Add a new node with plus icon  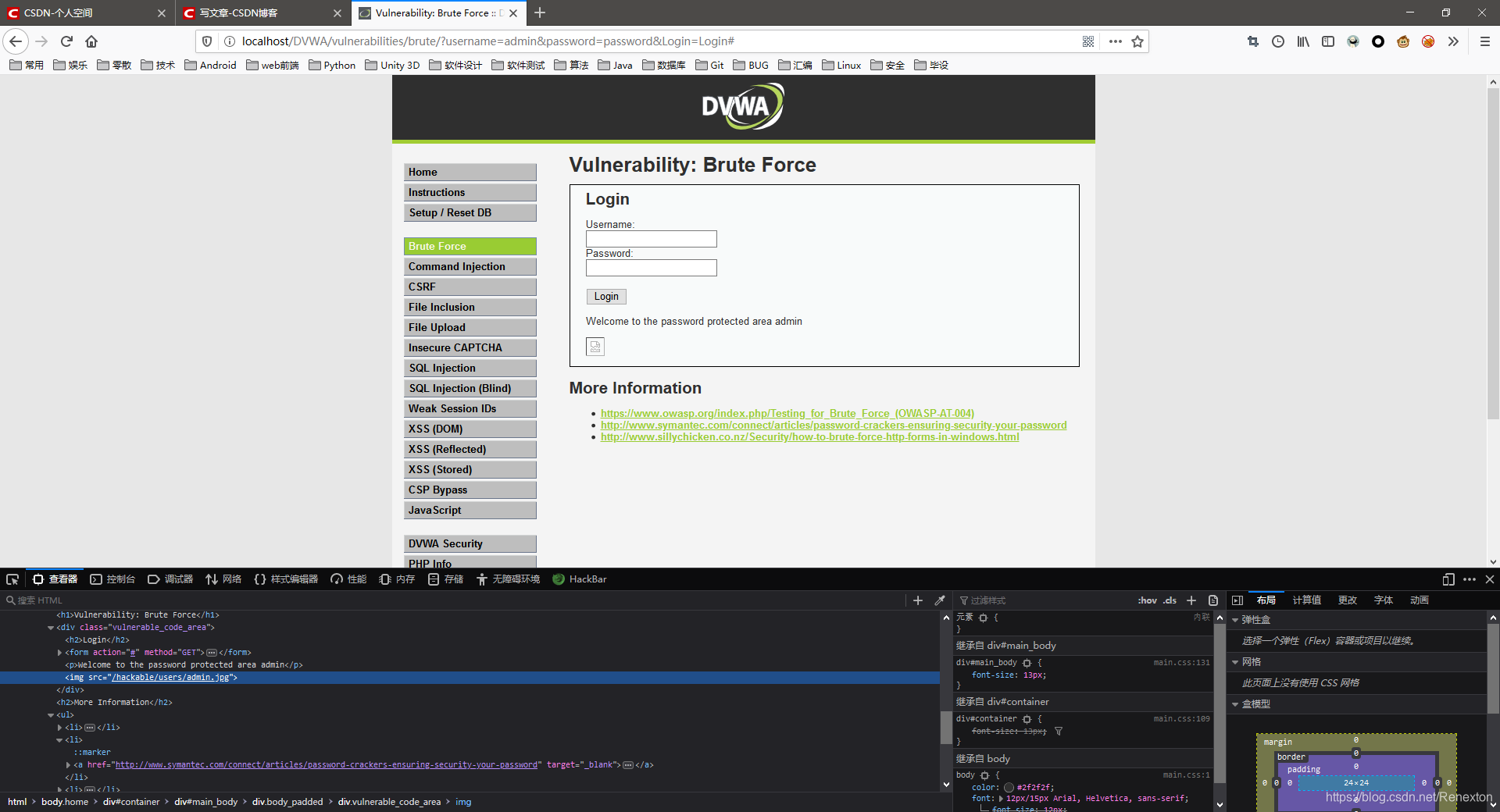click(918, 600)
